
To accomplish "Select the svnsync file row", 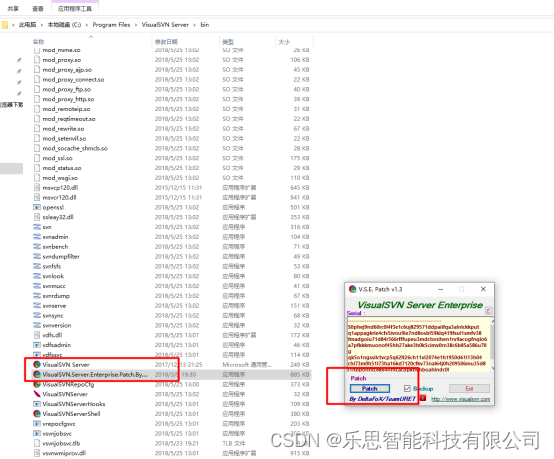I will (x=171, y=316).
